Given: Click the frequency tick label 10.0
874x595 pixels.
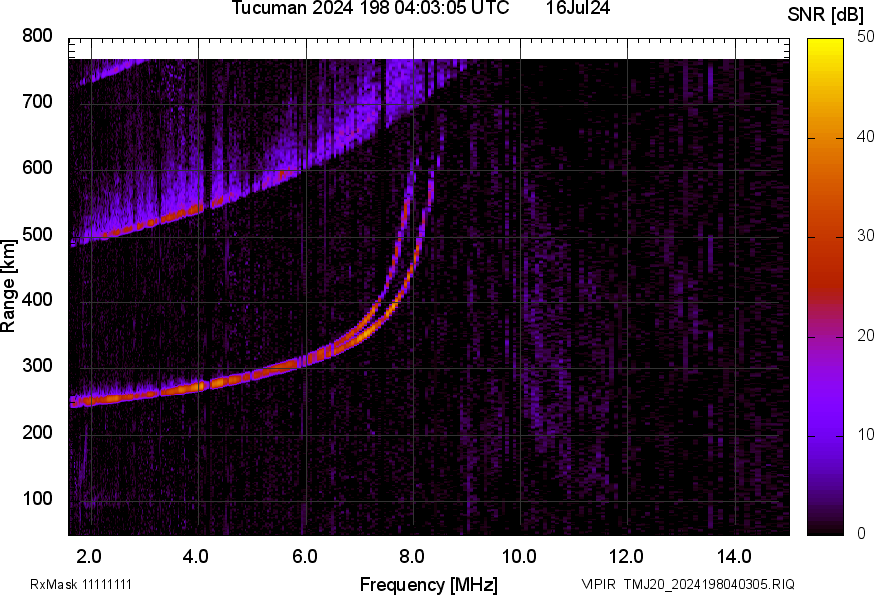Looking at the screenshot, I should click(x=519, y=556).
